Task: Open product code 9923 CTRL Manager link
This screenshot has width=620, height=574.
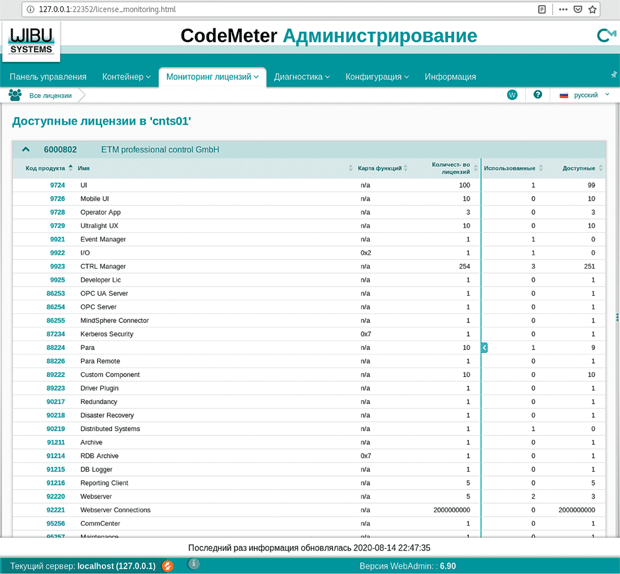Action: coord(57,266)
